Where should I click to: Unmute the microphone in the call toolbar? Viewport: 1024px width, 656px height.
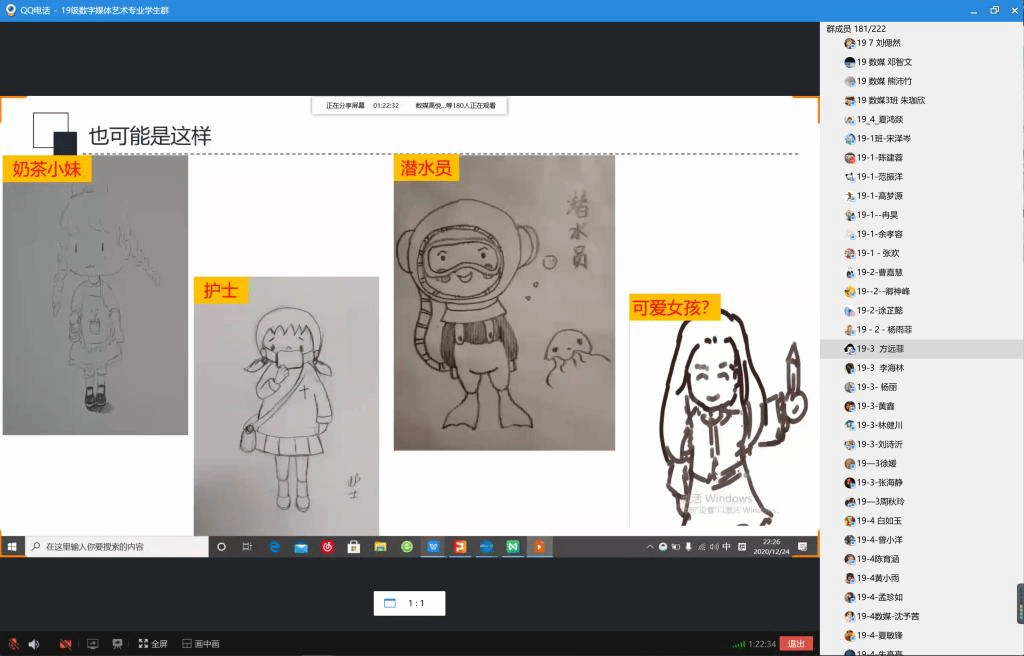point(14,644)
